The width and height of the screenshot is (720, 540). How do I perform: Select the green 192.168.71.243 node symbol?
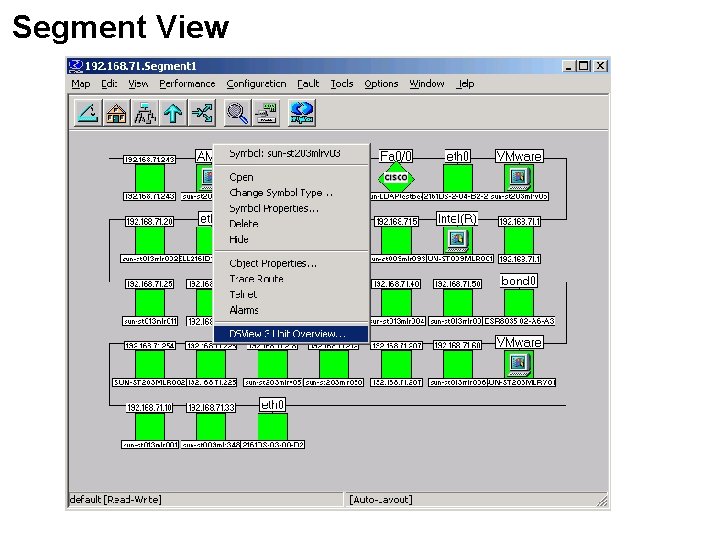tap(150, 178)
